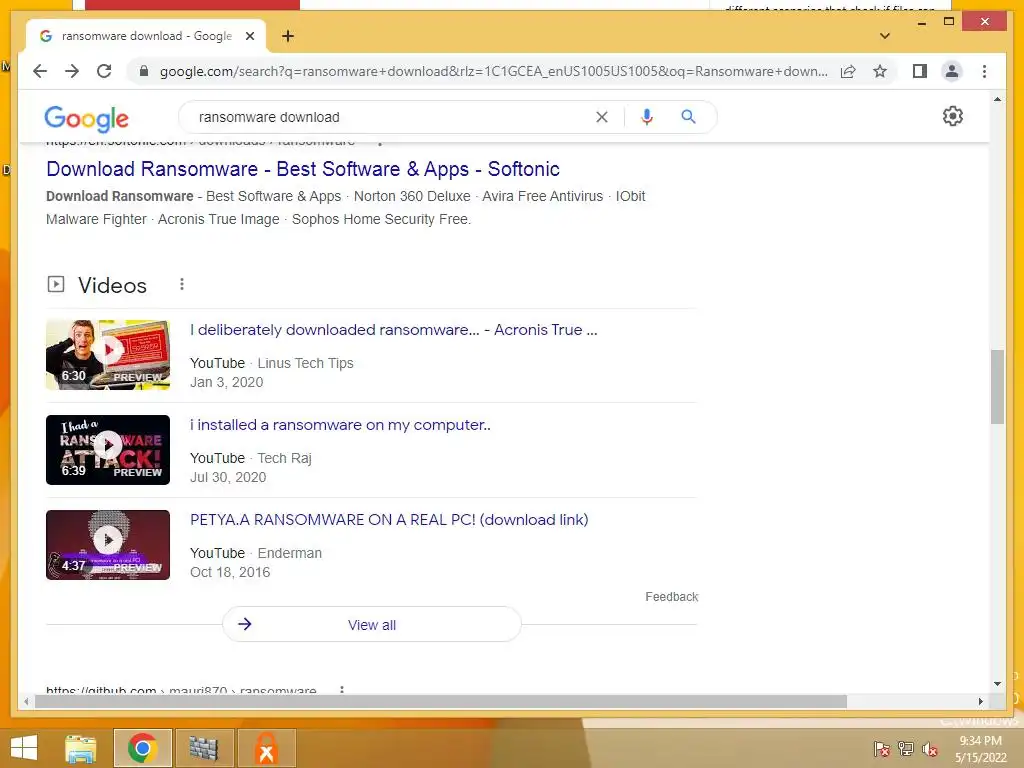This screenshot has height=768, width=1024.
Task: Play the Enderman PETYA.A video thumbnail
Action: [108, 545]
